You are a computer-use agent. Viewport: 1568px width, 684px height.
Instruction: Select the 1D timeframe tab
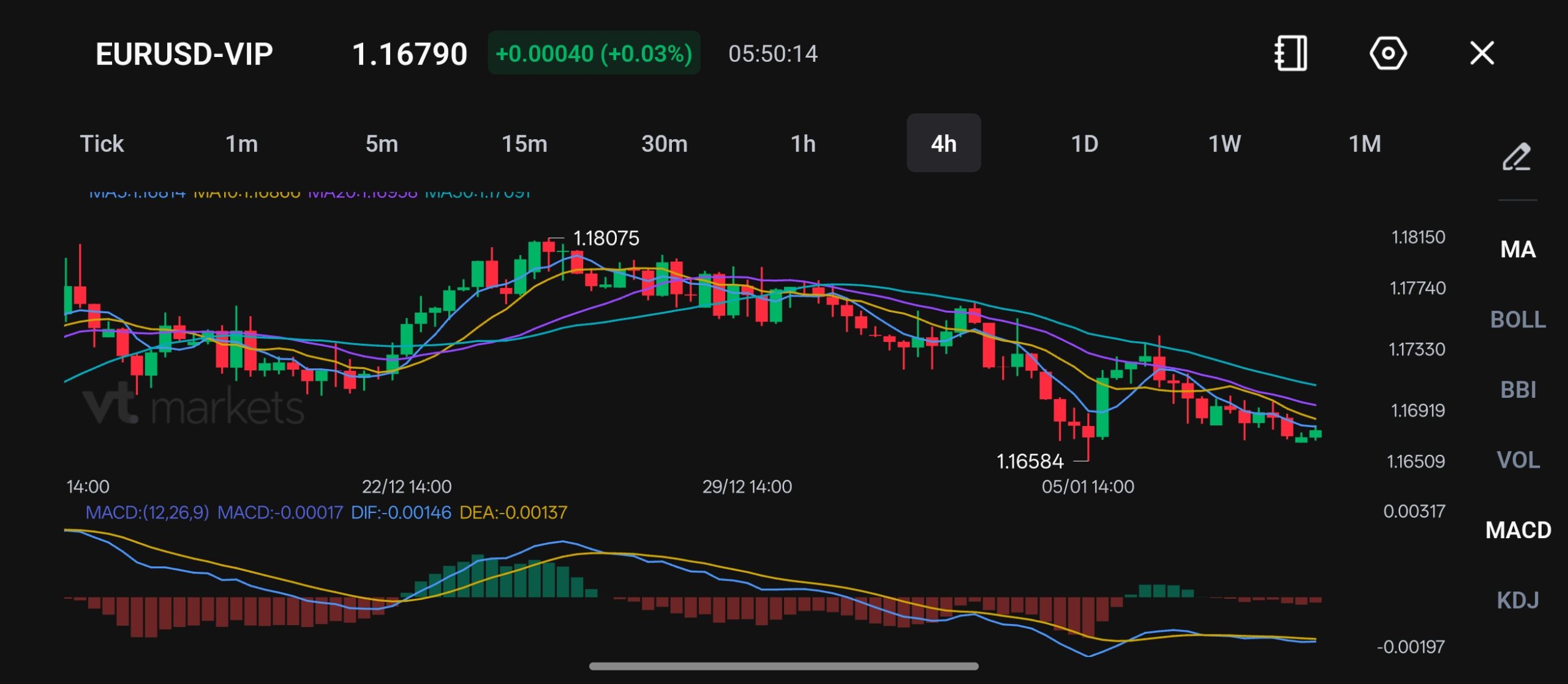click(1085, 143)
